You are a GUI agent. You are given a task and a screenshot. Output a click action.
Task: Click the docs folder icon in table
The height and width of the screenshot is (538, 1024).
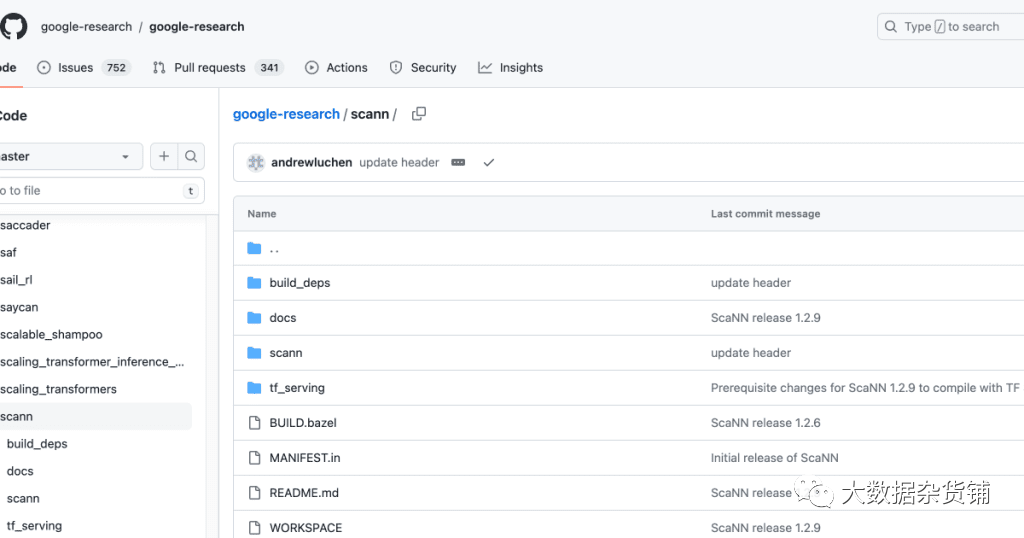[x=254, y=318]
